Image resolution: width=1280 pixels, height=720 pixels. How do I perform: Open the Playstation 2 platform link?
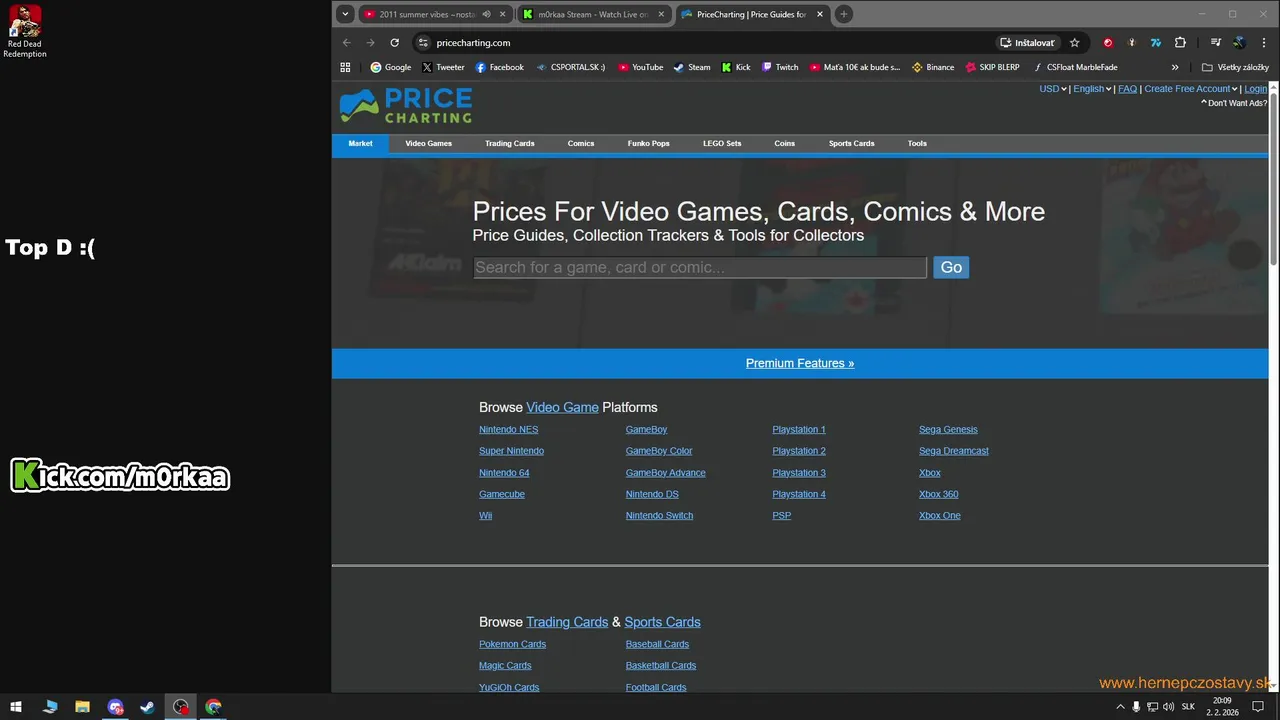coord(799,451)
